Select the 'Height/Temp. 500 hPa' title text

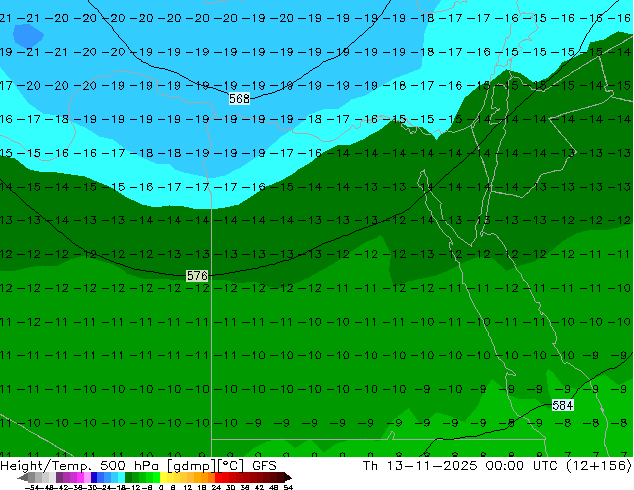tap(81, 466)
